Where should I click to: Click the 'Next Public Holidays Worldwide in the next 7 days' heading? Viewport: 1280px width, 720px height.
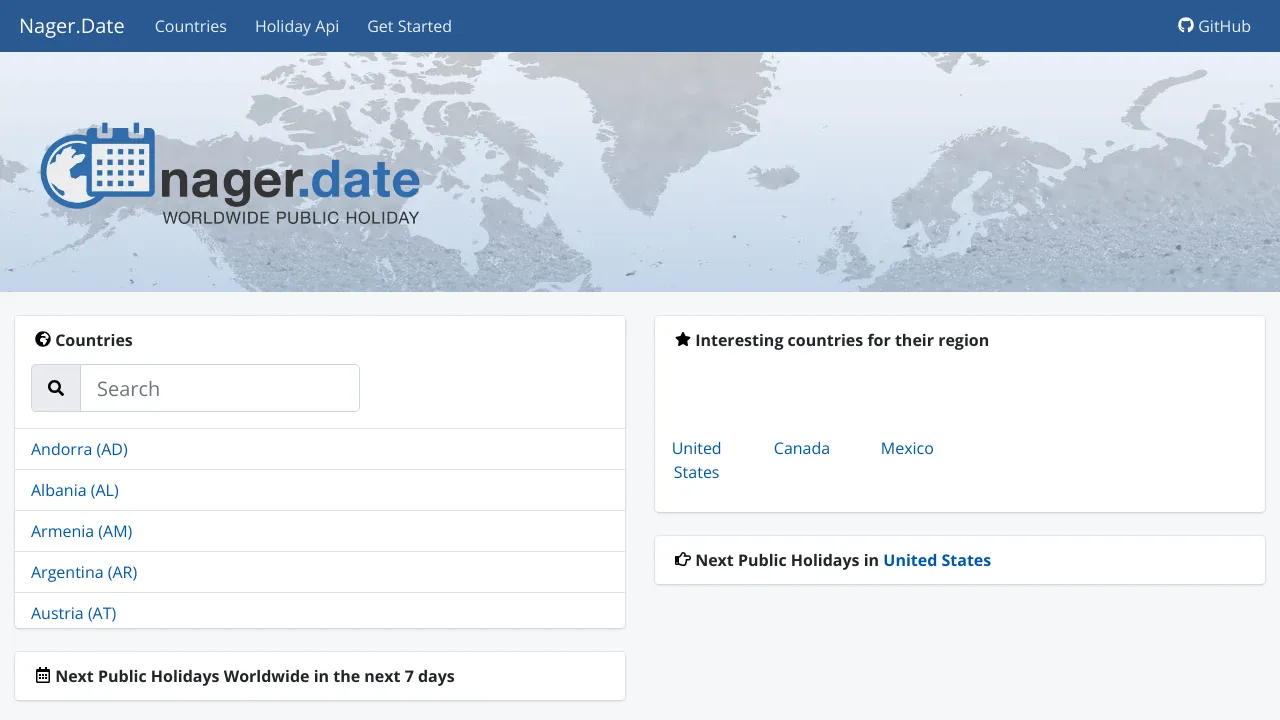(x=255, y=676)
